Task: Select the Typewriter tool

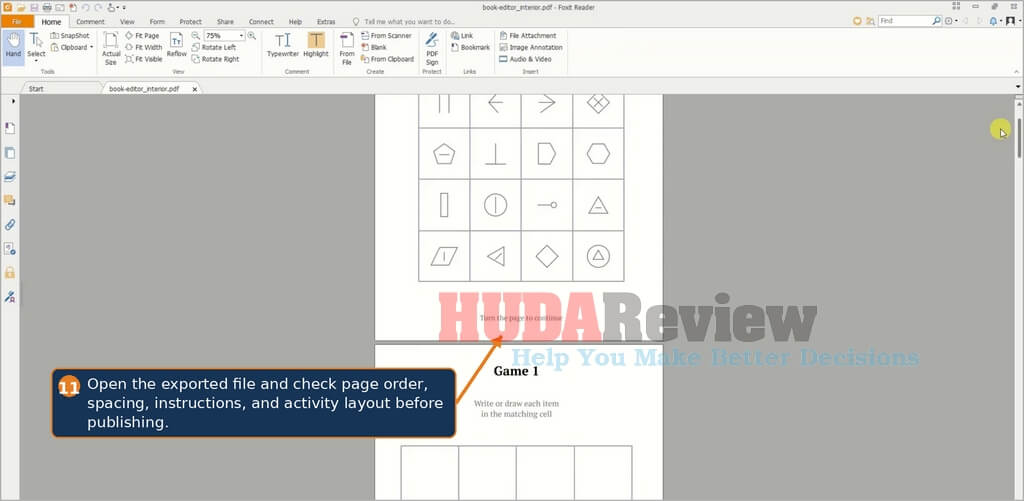Action: click(282, 46)
